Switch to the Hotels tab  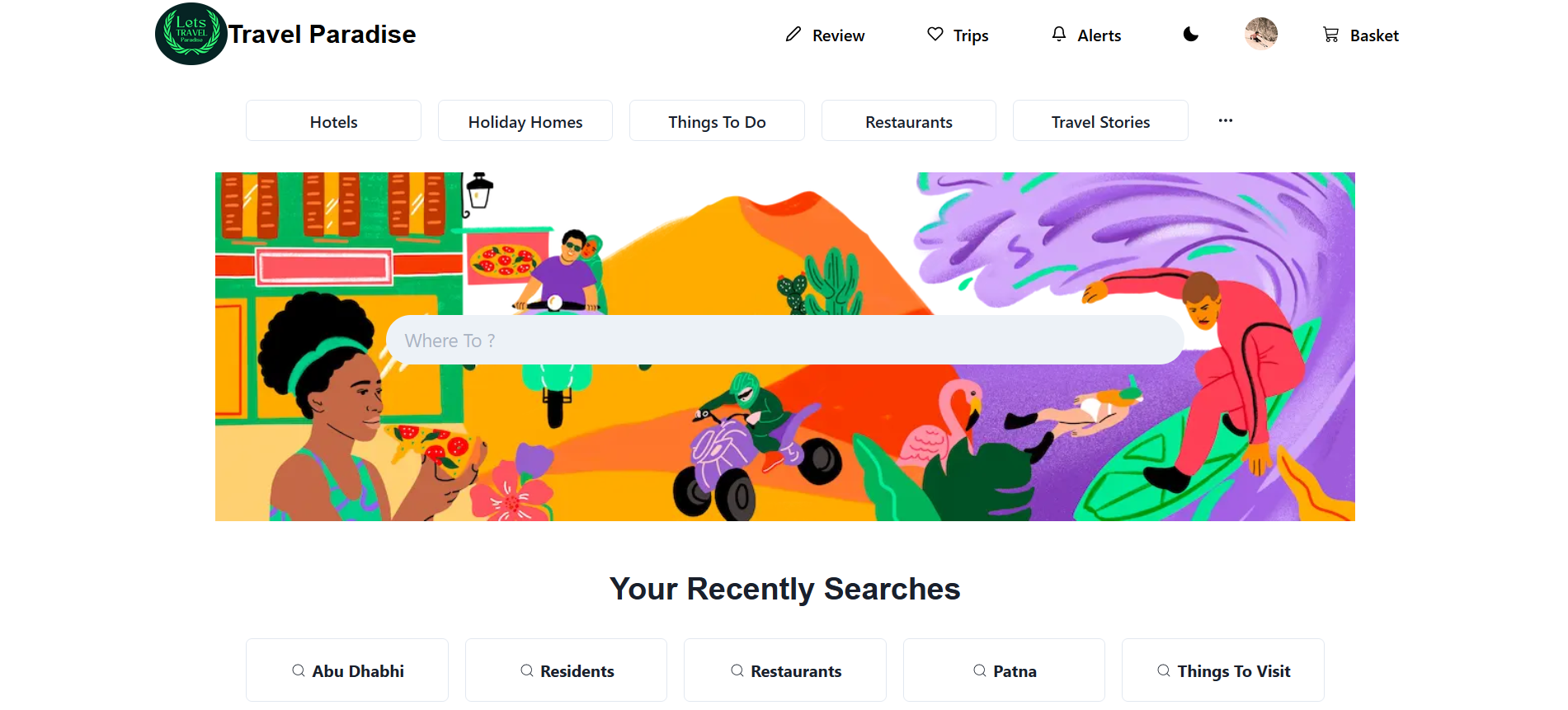(x=333, y=120)
